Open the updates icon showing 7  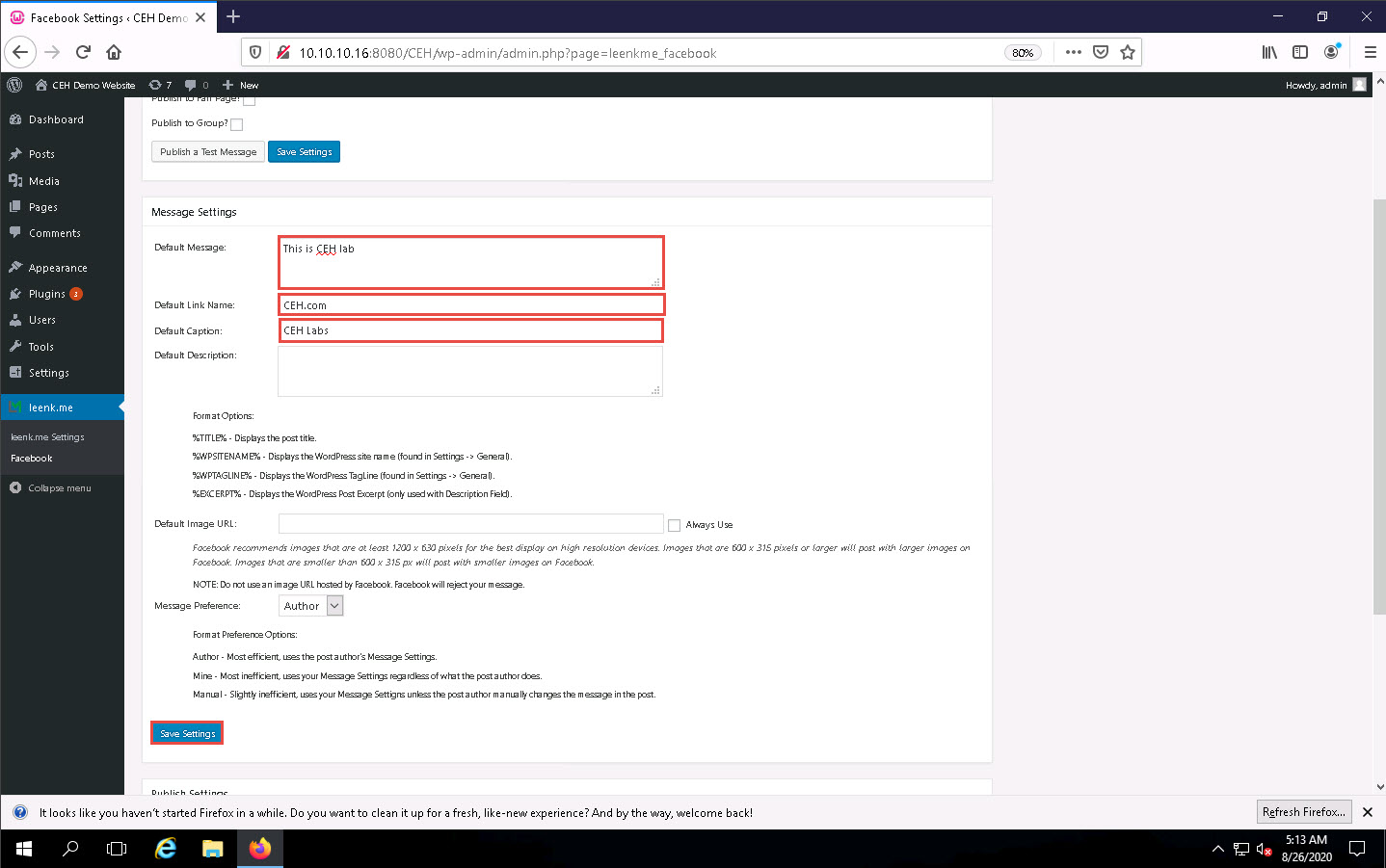(x=160, y=85)
